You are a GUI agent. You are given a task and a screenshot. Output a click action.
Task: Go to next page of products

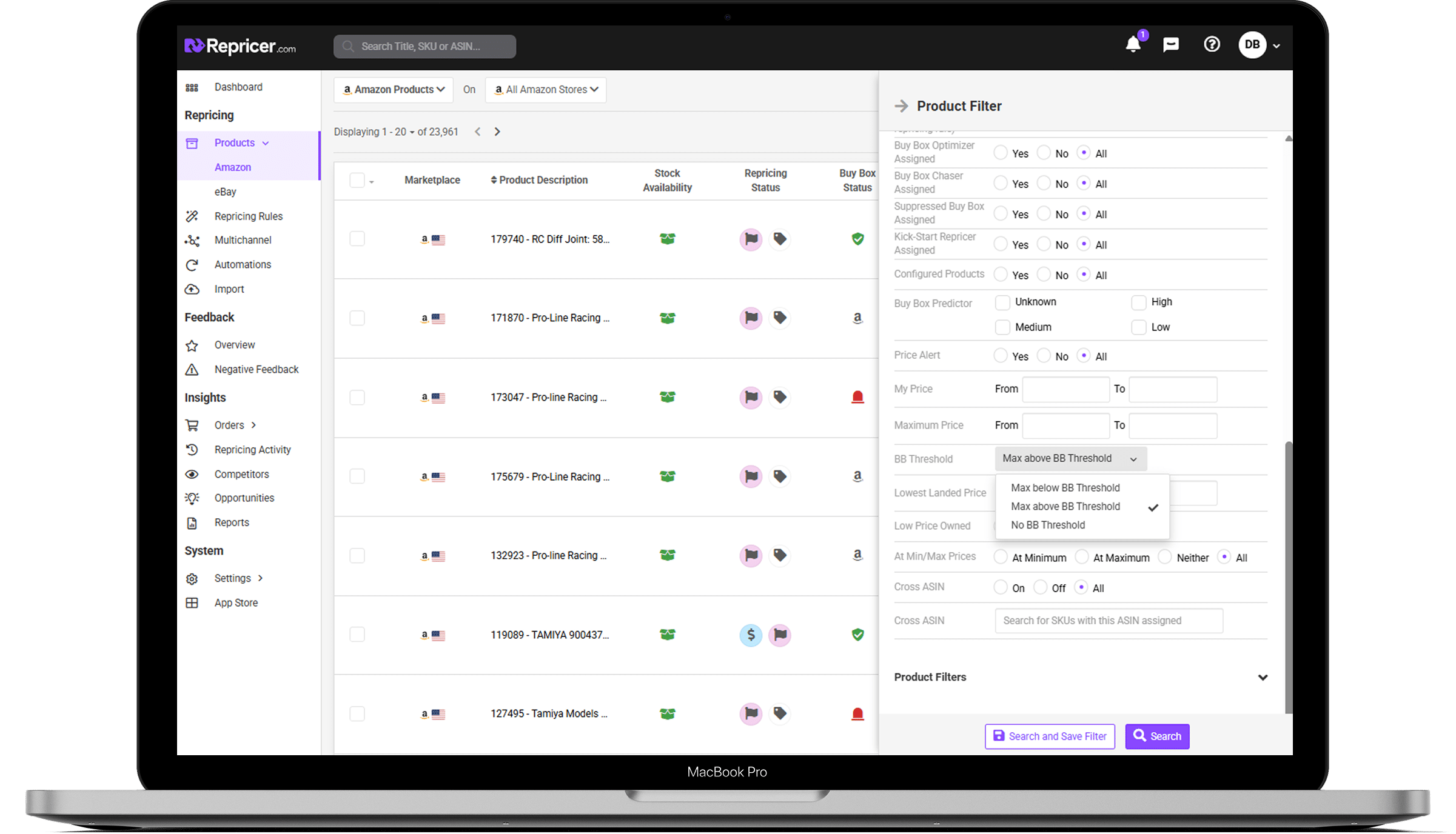point(497,132)
